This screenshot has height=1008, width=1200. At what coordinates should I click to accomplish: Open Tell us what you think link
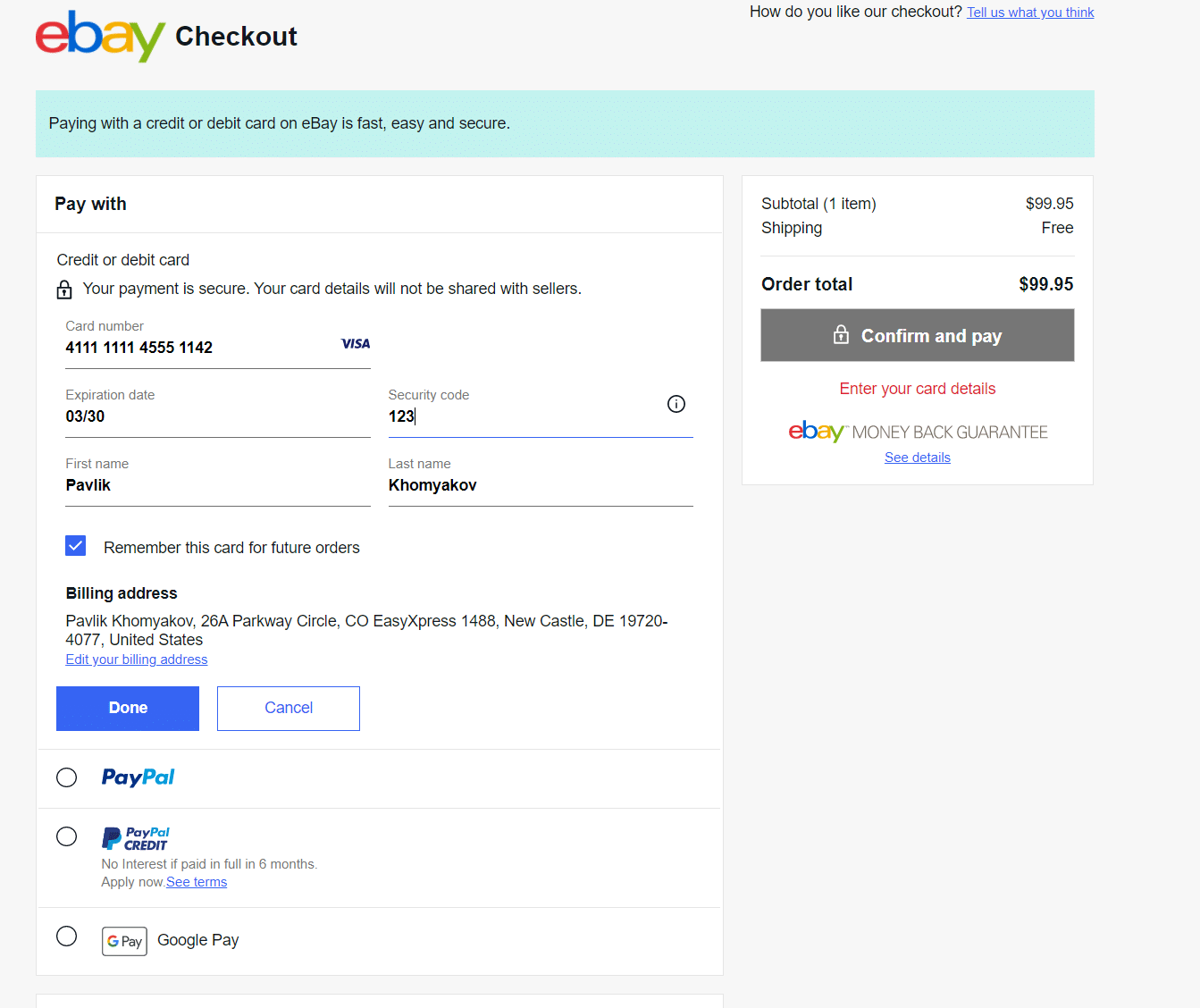1030,13
